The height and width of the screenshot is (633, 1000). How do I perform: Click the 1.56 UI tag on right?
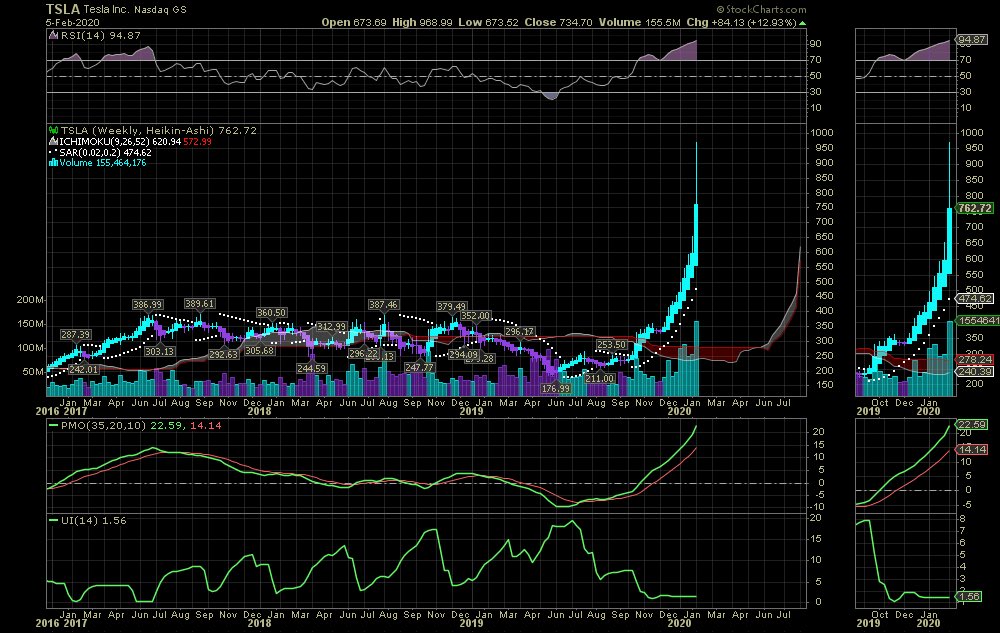pyautogui.click(x=969, y=597)
